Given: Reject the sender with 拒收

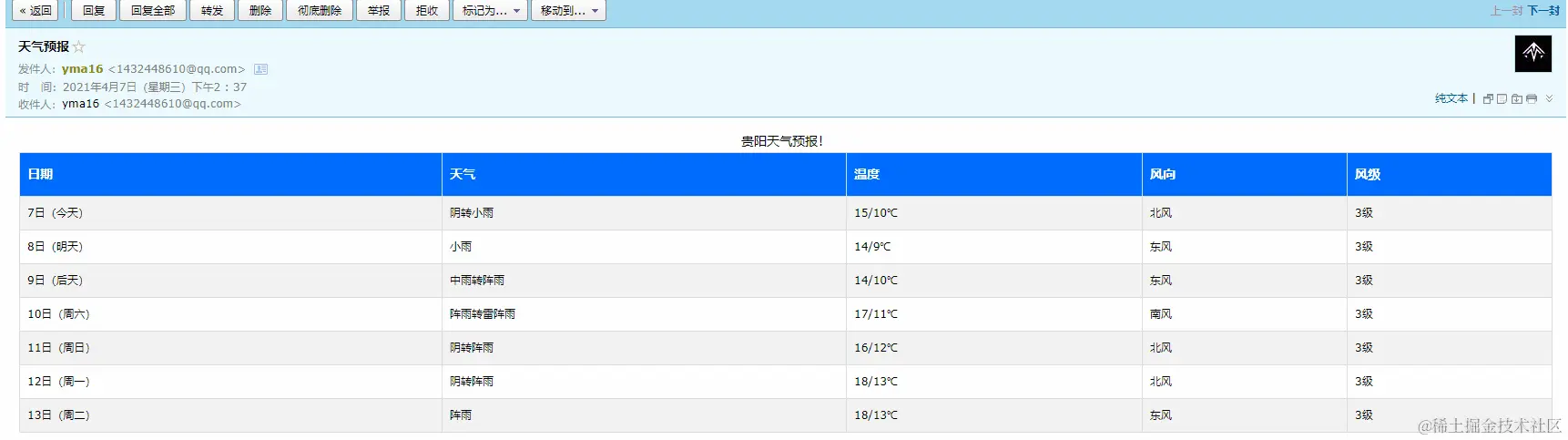Looking at the screenshot, I should click(427, 11).
